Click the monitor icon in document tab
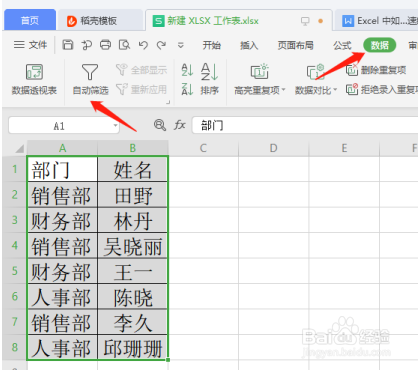This screenshot has height=370, width=419. pos(305,21)
